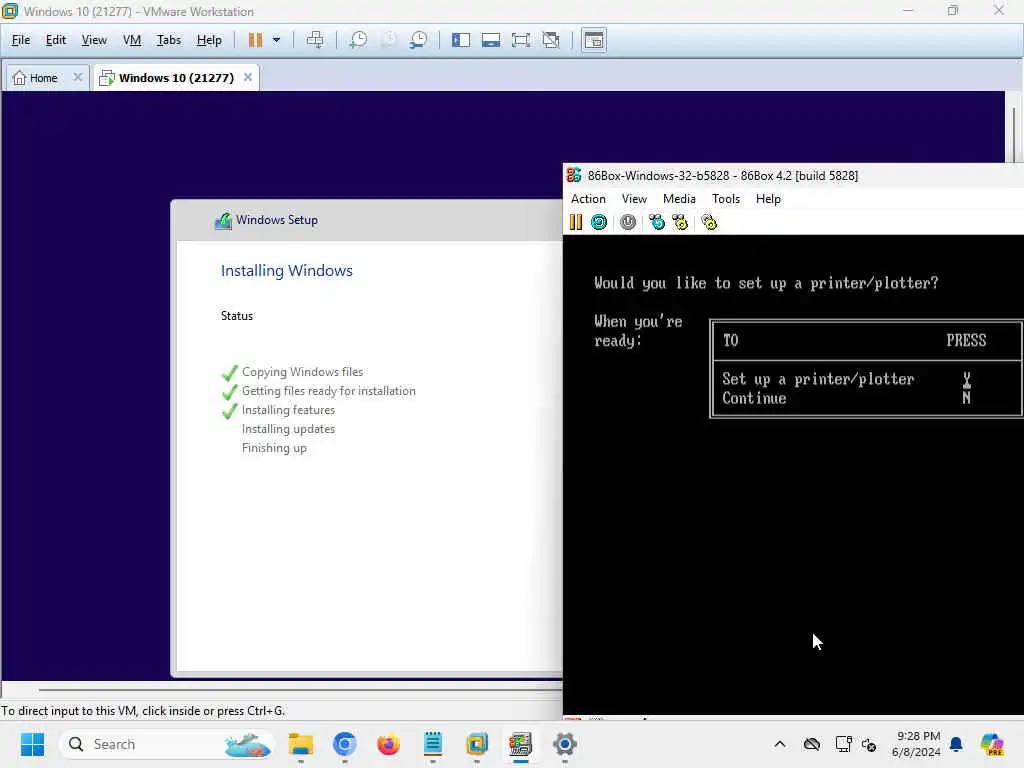Open 86Box taskbar icon
Image resolution: width=1024 pixels, height=768 pixels.
click(x=520, y=744)
